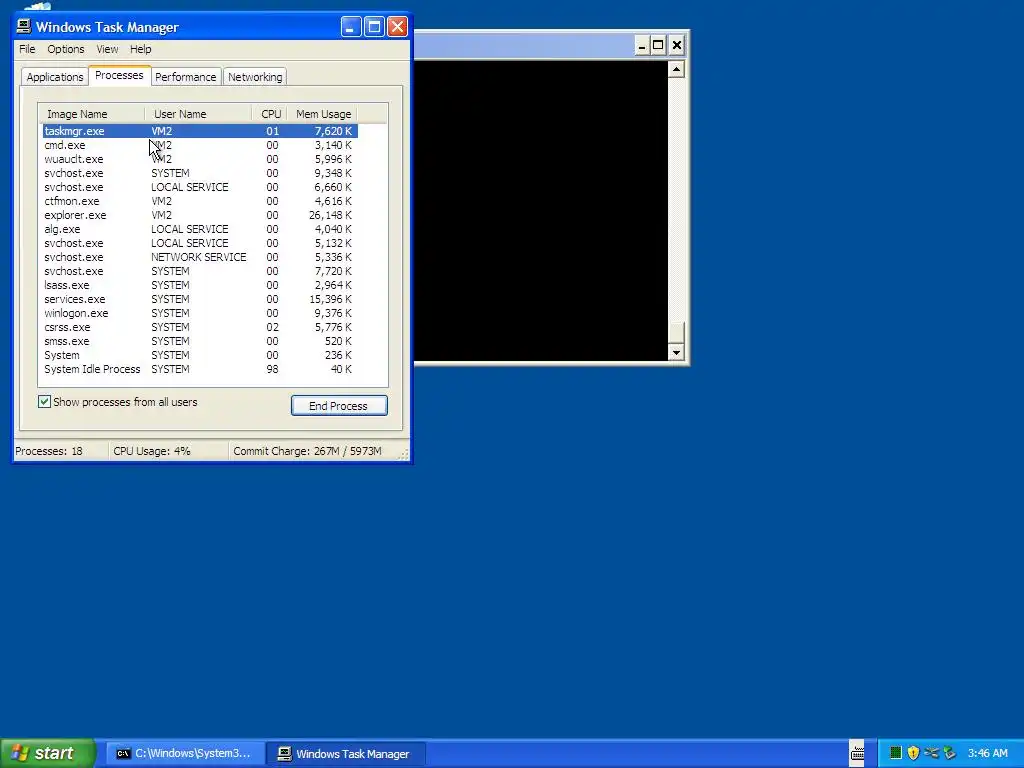Click the cmd icon on the taskbar button

(x=123, y=754)
